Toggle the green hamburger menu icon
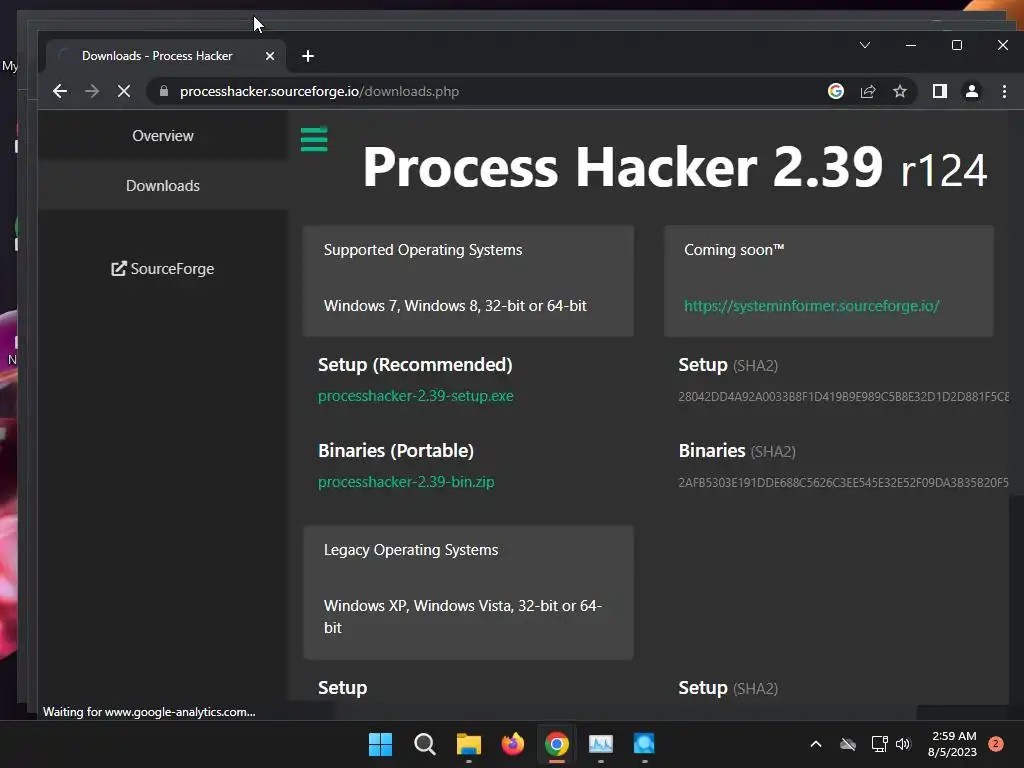1024x768 pixels. pyautogui.click(x=314, y=139)
